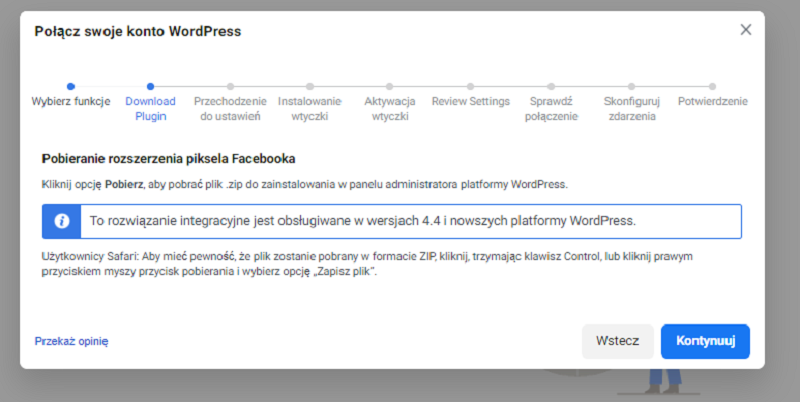Click the Download Plugin step label
This screenshot has height=402, width=800.
[151, 109]
